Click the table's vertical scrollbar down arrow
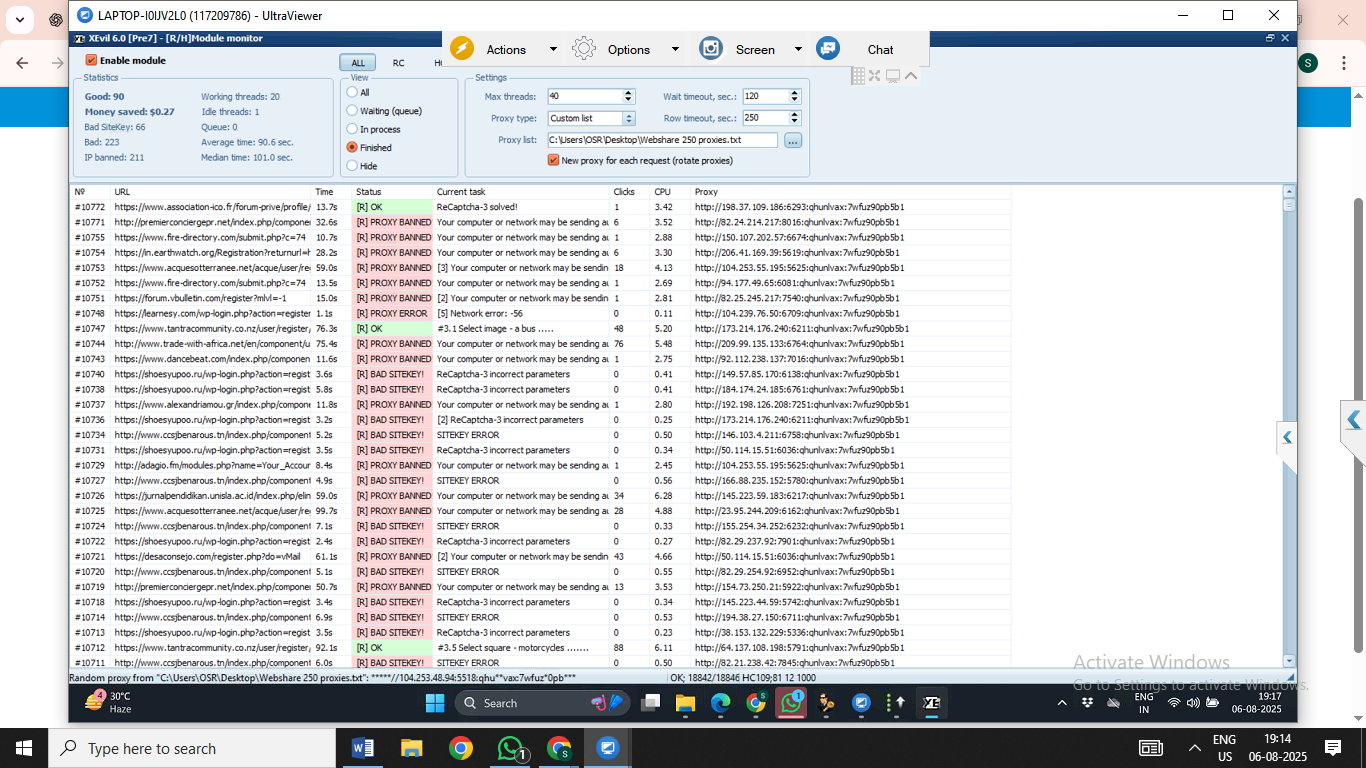1366x768 pixels. tap(1289, 661)
